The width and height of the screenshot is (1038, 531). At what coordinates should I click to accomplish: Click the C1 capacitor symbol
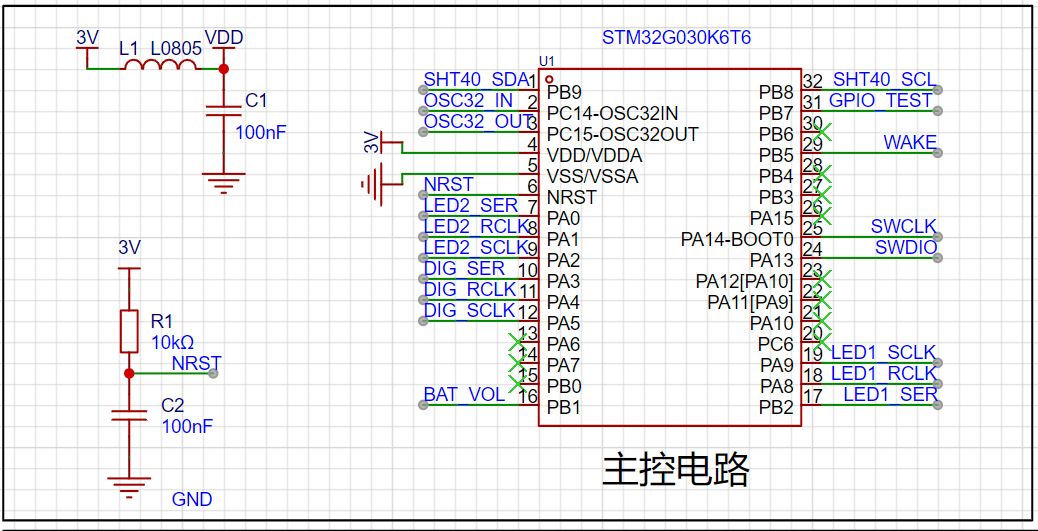(x=224, y=110)
